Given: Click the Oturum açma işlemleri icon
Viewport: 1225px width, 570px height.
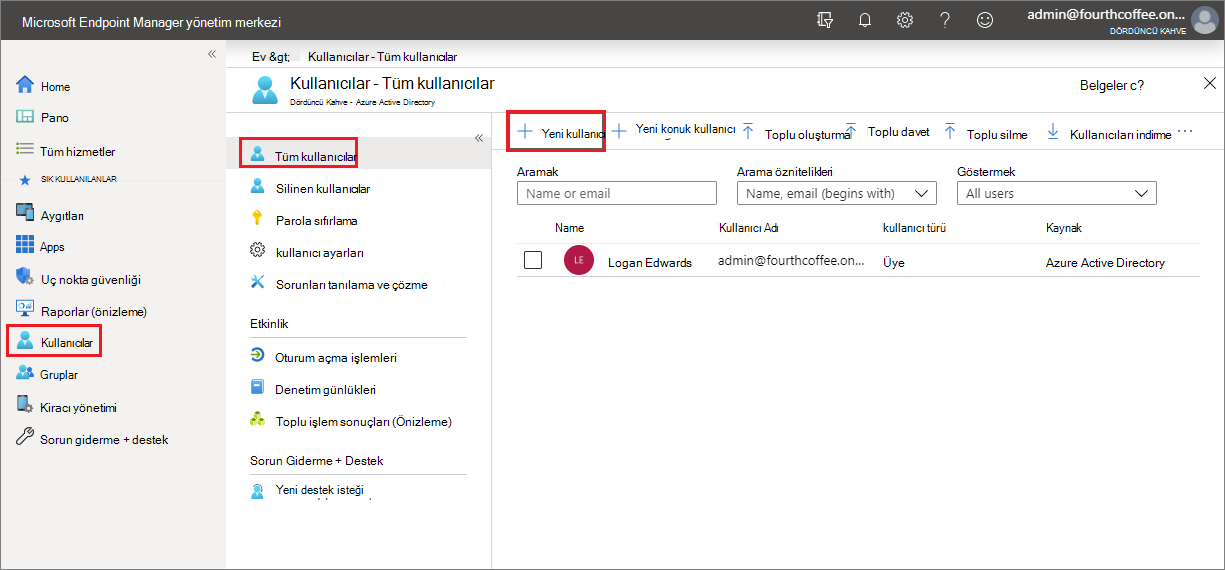Looking at the screenshot, I should [258, 356].
